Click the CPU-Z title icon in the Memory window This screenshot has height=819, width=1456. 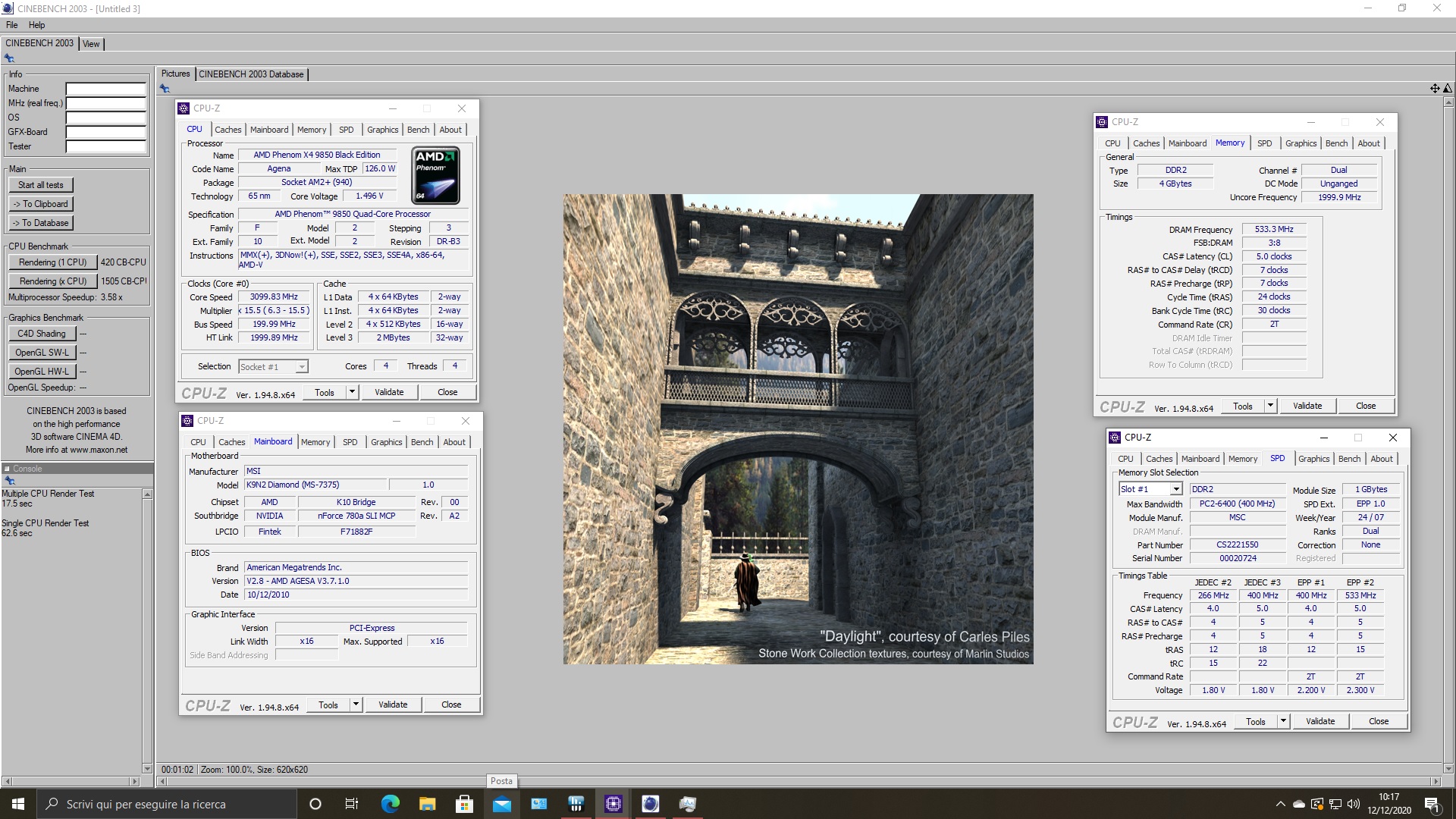[1101, 122]
